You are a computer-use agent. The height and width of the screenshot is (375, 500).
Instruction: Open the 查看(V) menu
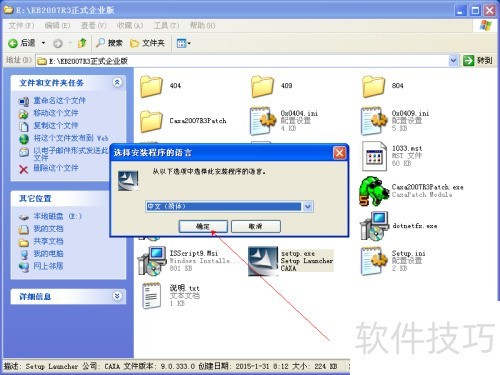pyautogui.click(x=94, y=25)
